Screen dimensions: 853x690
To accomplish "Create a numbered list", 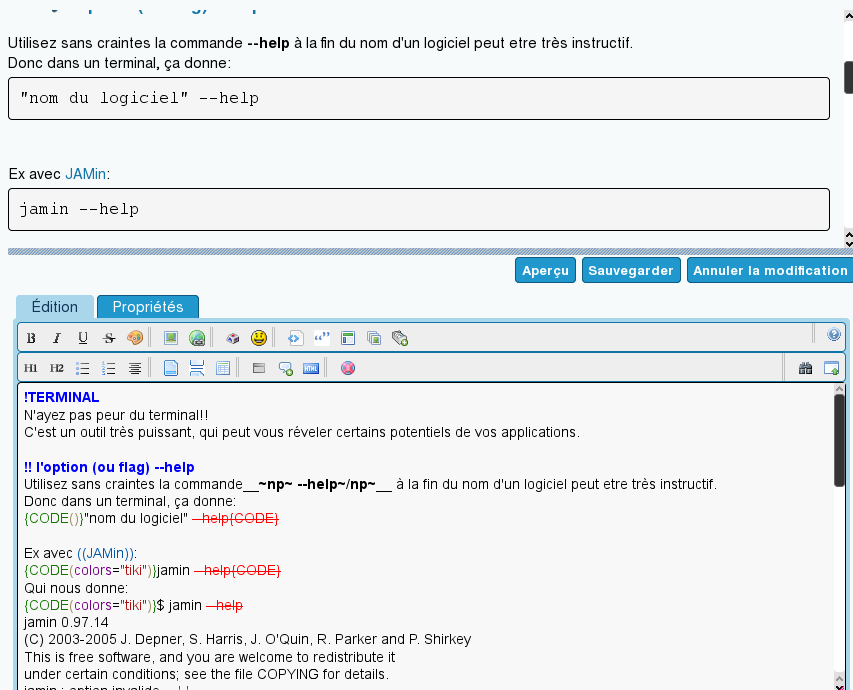I will pos(108,368).
